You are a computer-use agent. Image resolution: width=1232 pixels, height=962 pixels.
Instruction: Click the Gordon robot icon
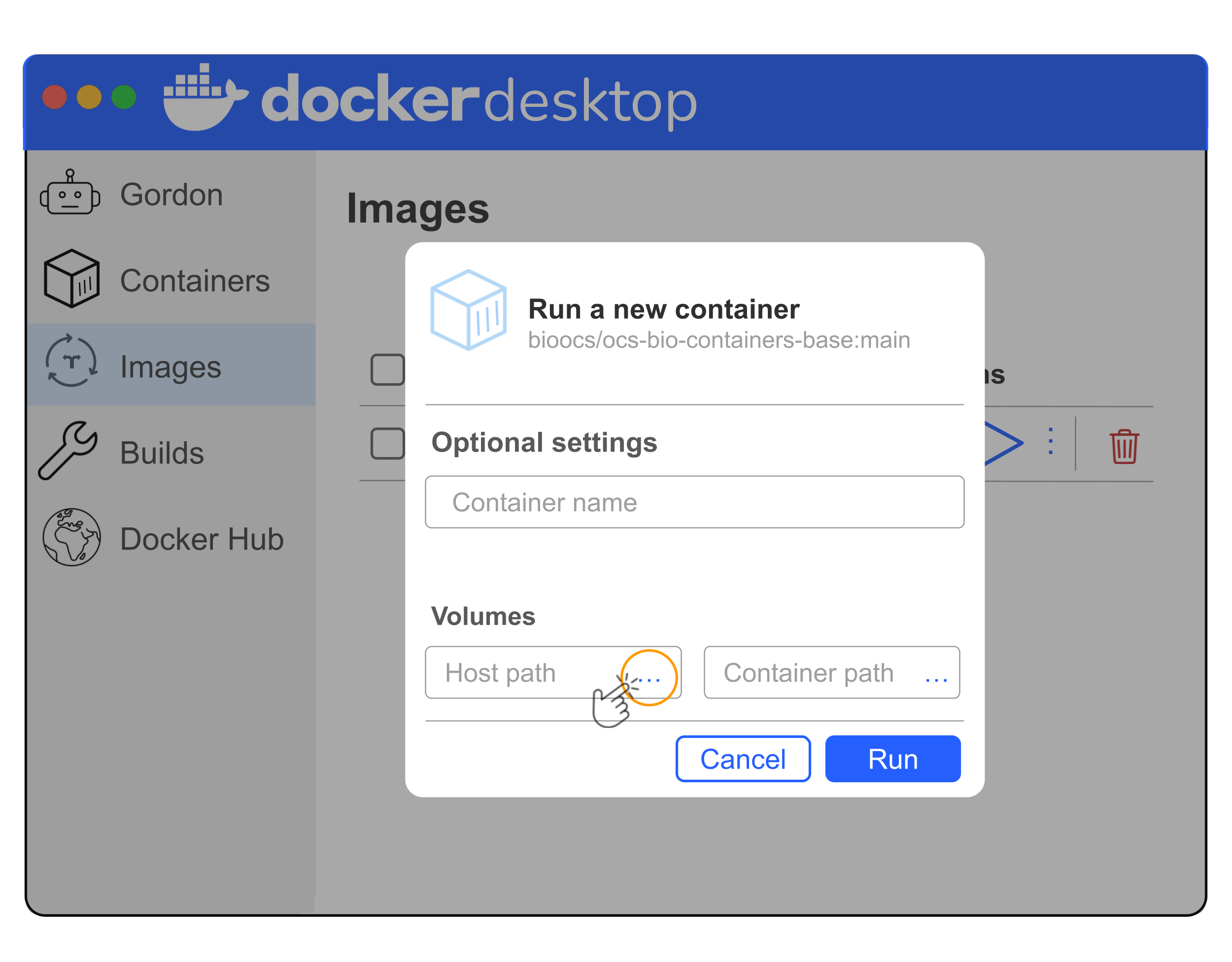click(70, 192)
